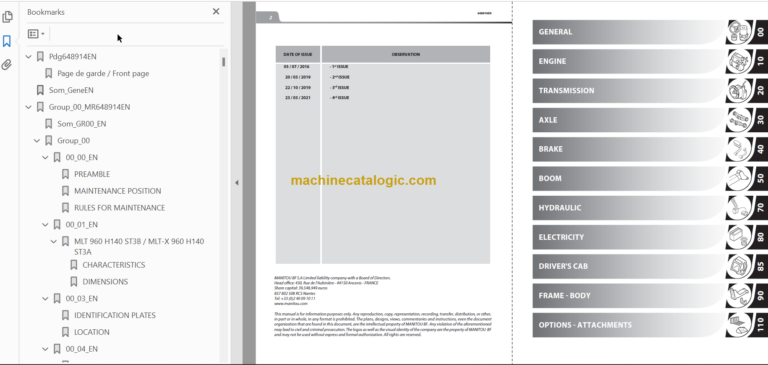Collapse the Group_00 bookmark
Screen dimensions: 768x365
[x=37, y=141]
